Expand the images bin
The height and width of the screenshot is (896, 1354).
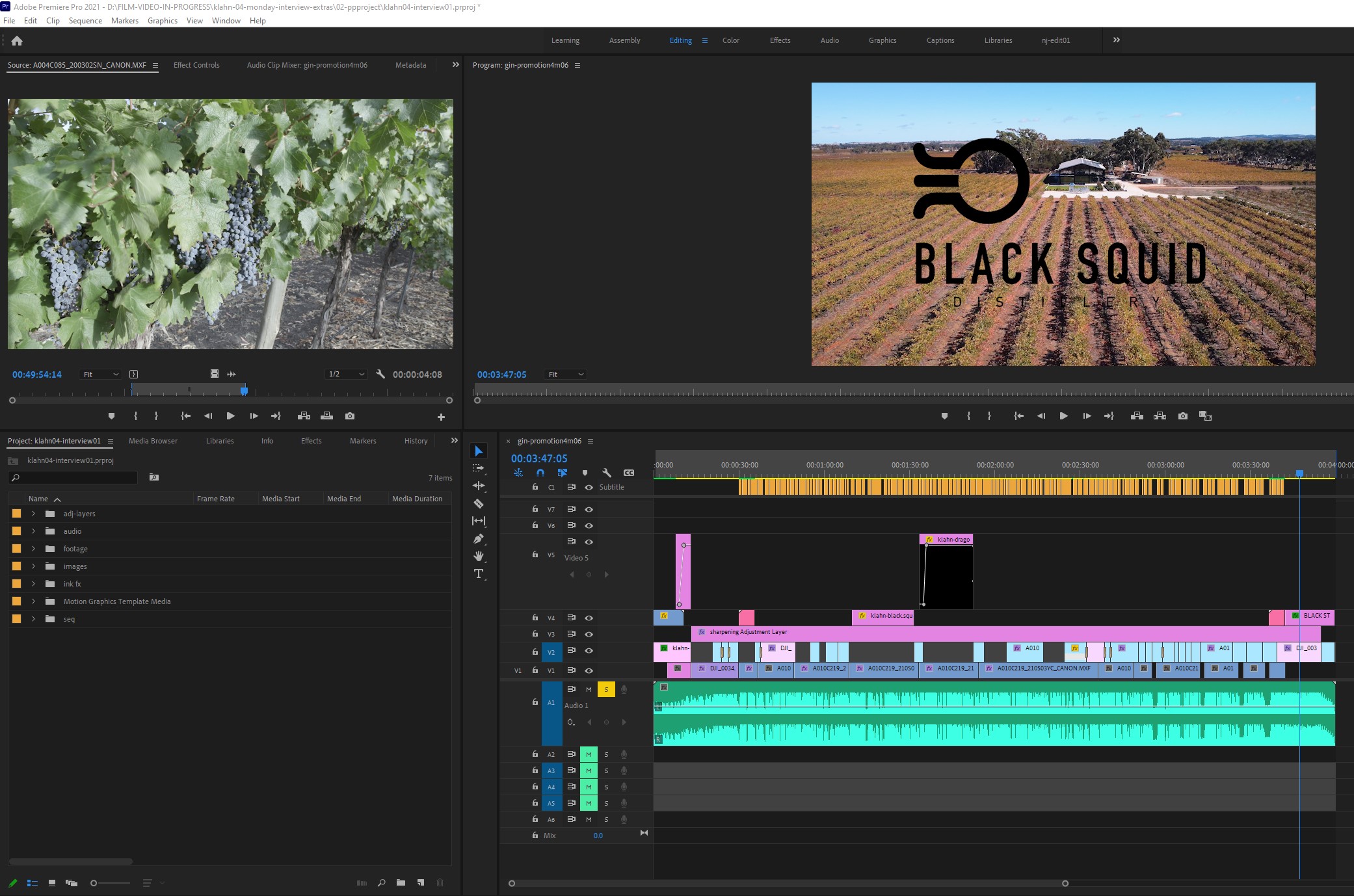click(x=33, y=566)
